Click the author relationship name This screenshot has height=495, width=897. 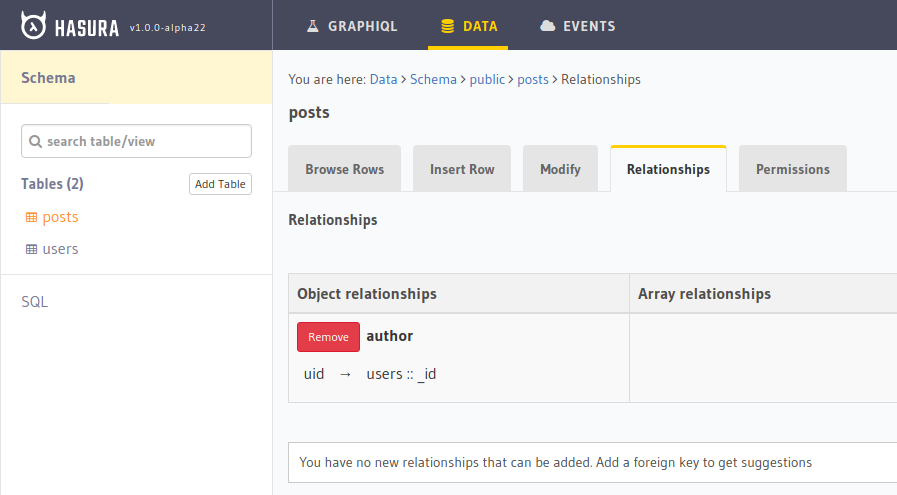(x=390, y=336)
